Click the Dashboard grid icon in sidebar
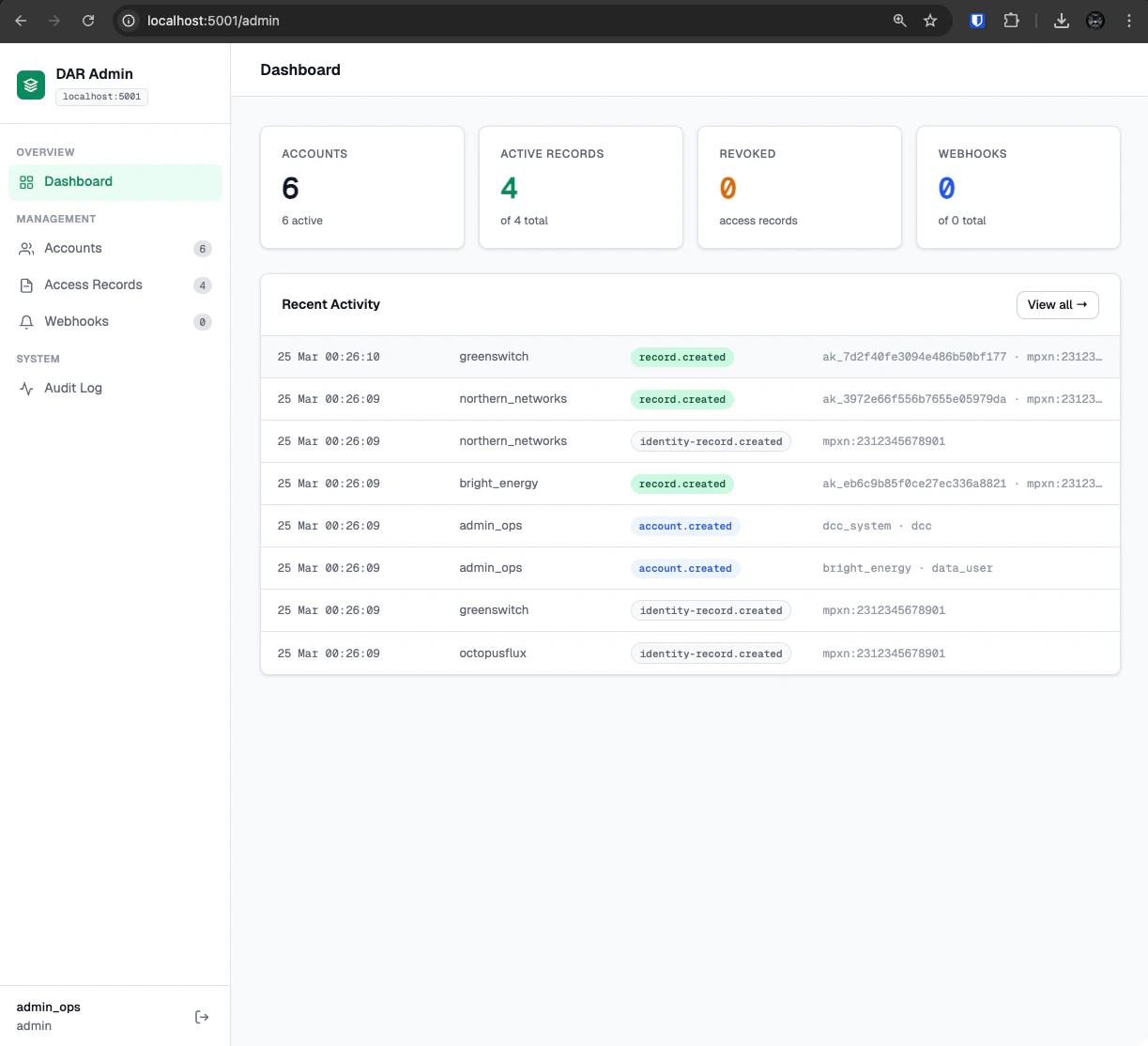The width and height of the screenshot is (1148, 1046). (26, 182)
